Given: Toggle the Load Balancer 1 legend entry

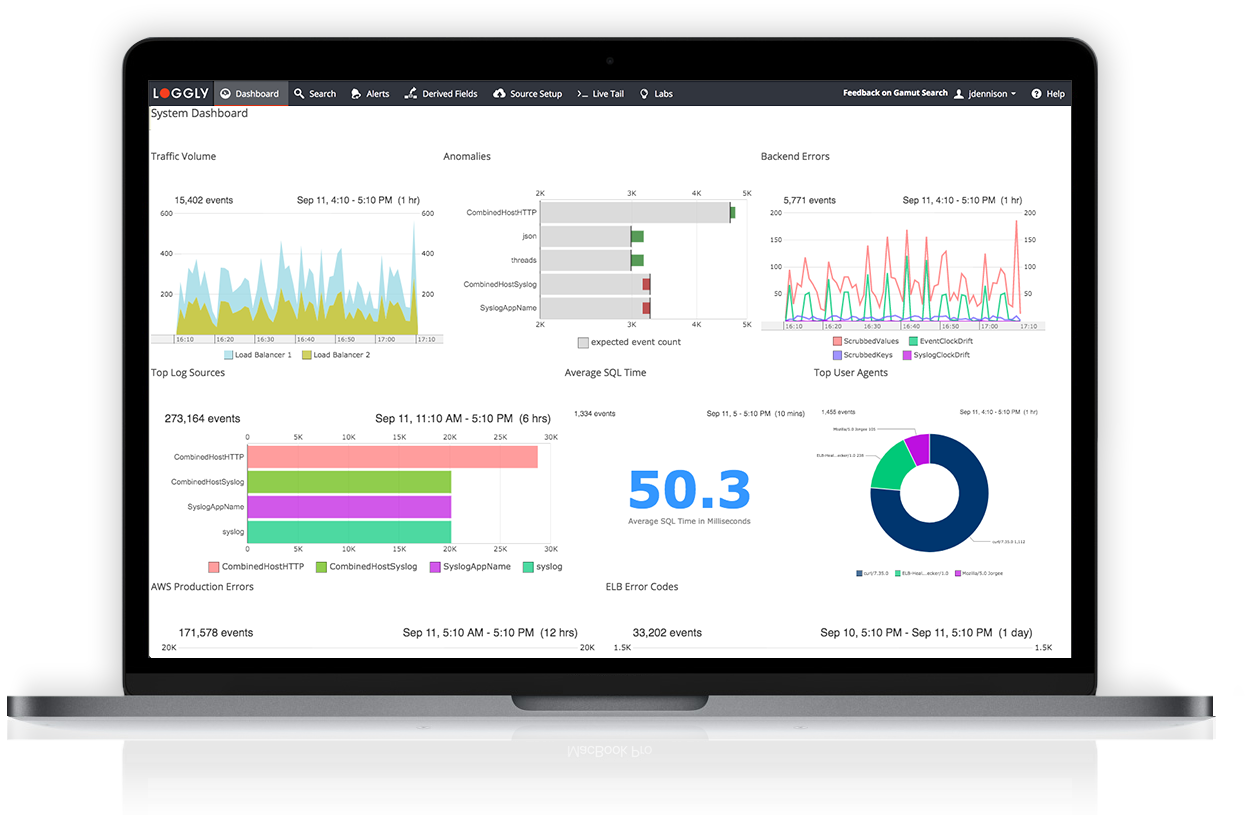Looking at the screenshot, I should tap(258, 355).
